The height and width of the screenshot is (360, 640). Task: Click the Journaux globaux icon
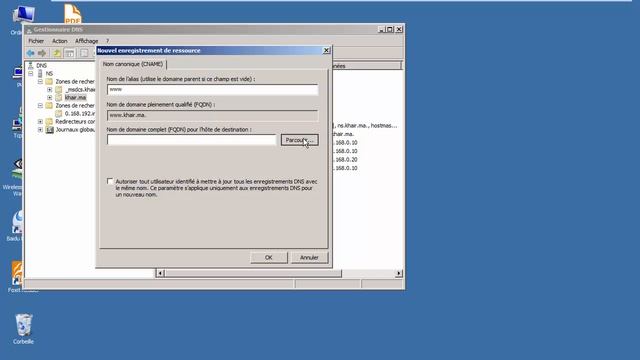pos(49,130)
